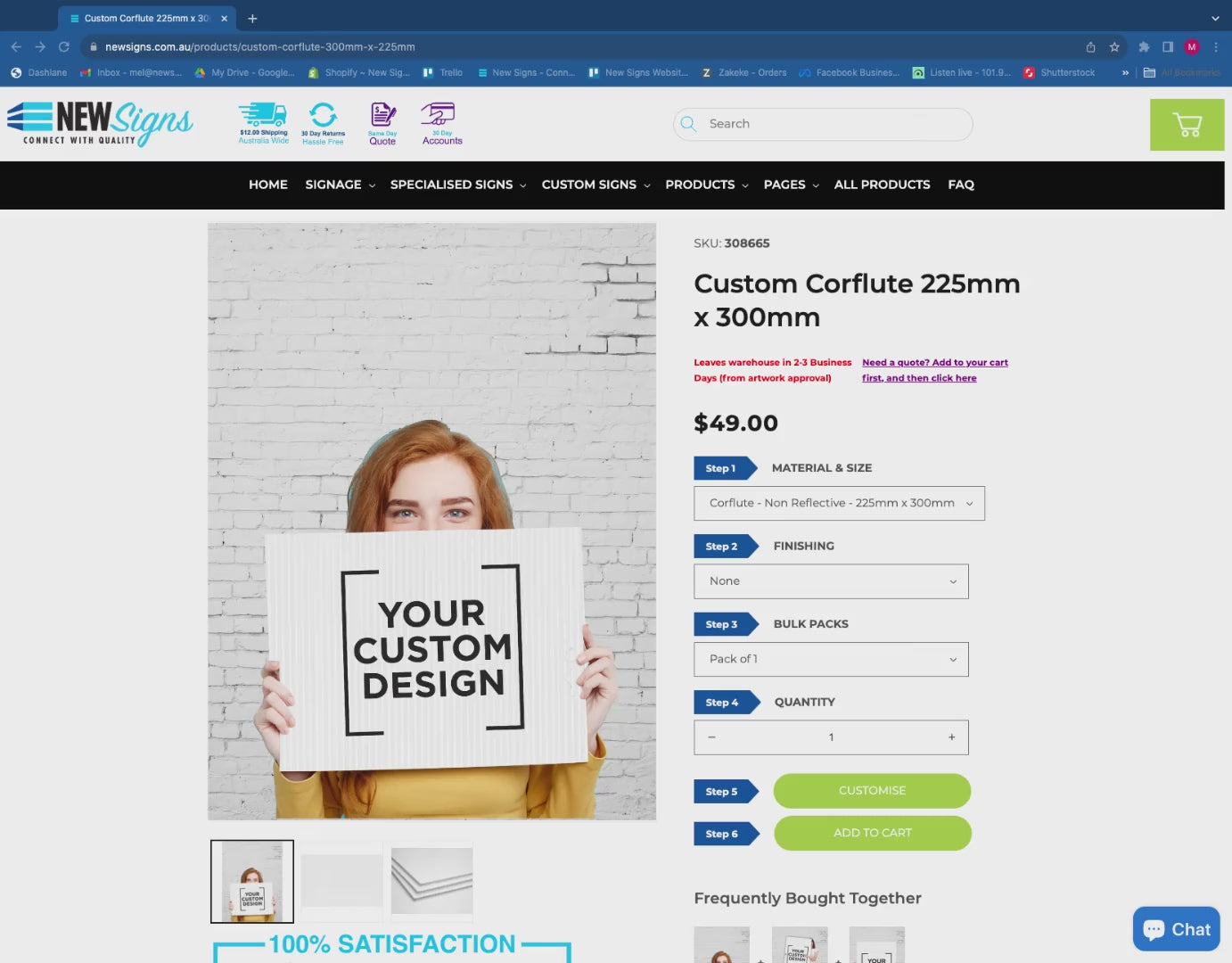Open the My Drive - Google bookmark
This screenshot has width=1232, height=963.
245,72
